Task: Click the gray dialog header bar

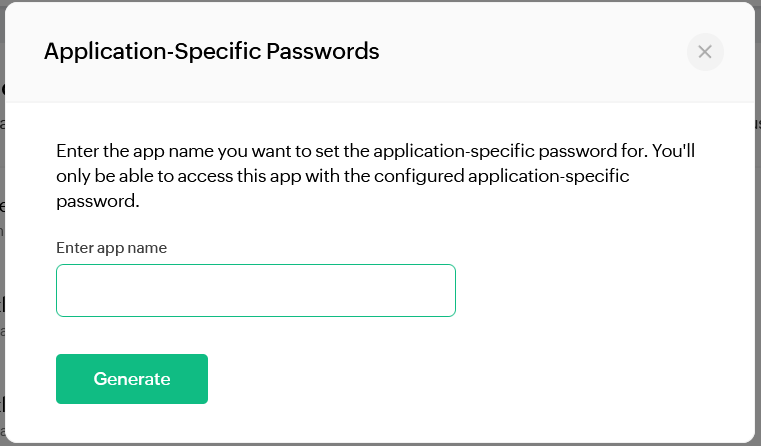Action: pos(380,52)
